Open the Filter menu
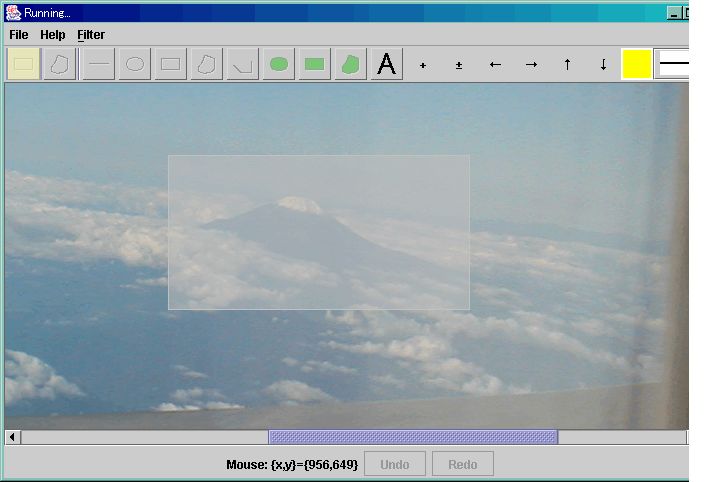Image resolution: width=723 pixels, height=482 pixels. 91,35
